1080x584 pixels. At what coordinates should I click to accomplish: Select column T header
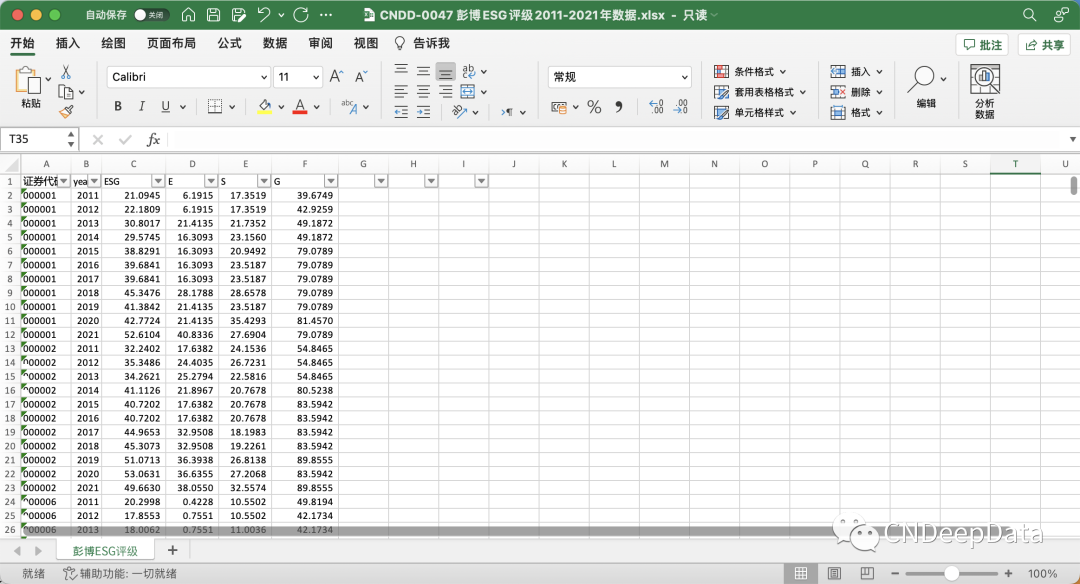click(x=1015, y=164)
